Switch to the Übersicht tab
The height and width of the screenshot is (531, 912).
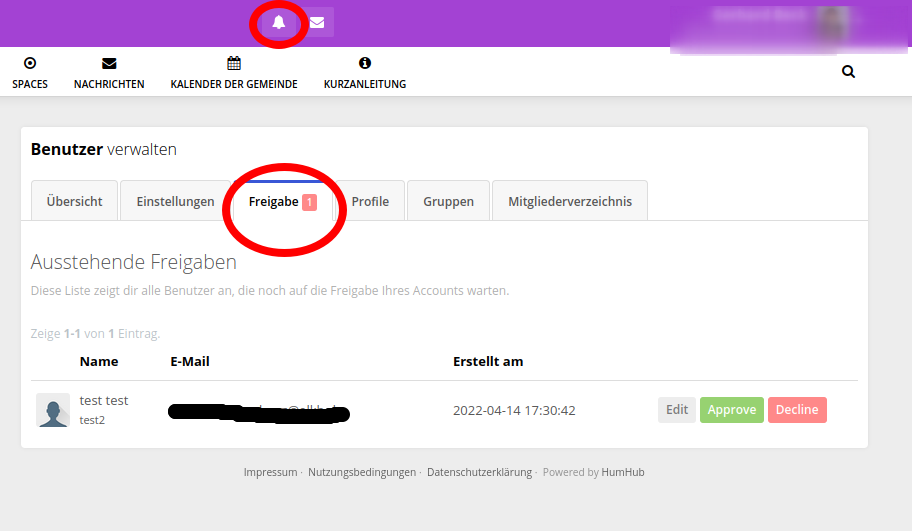[74, 201]
